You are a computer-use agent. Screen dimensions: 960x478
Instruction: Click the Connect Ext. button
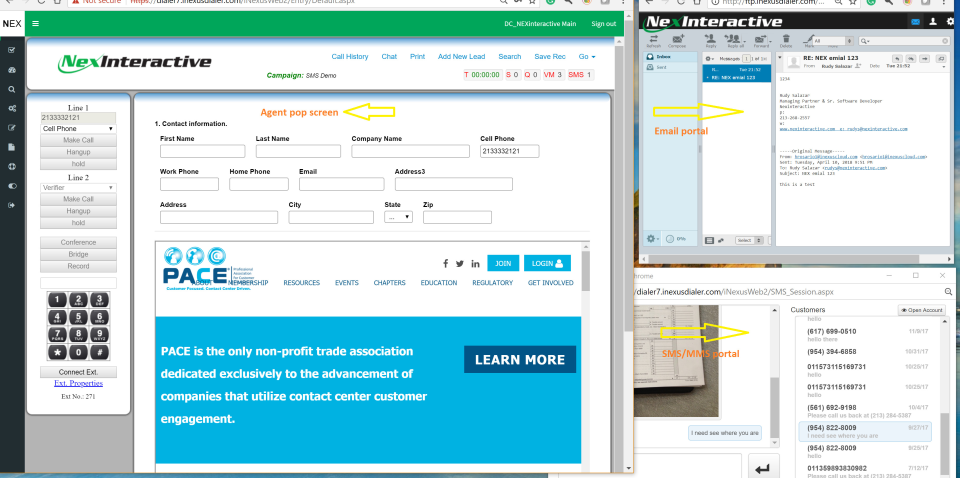tap(78, 372)
